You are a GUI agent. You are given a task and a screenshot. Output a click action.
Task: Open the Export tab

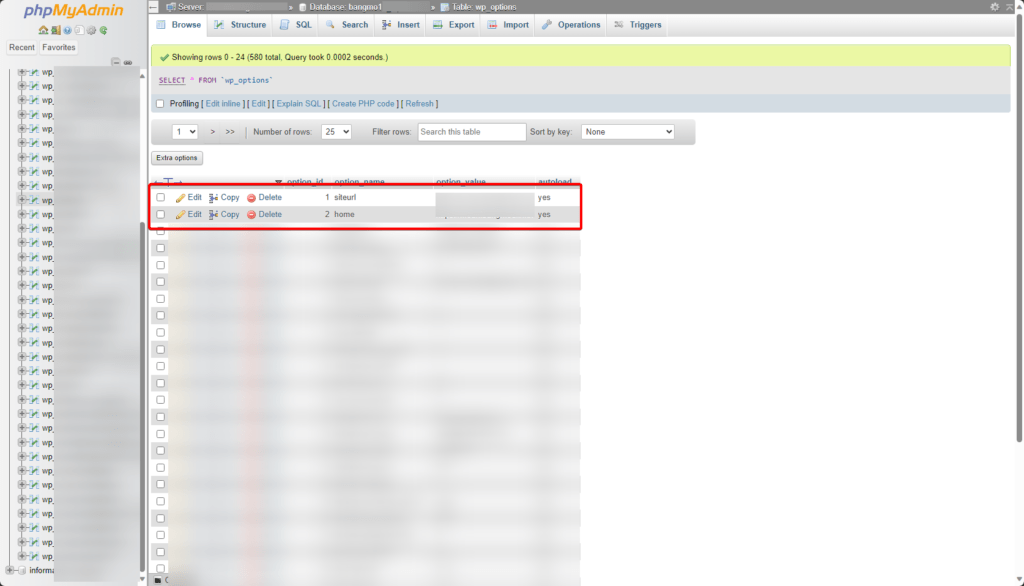pos(454,25)
